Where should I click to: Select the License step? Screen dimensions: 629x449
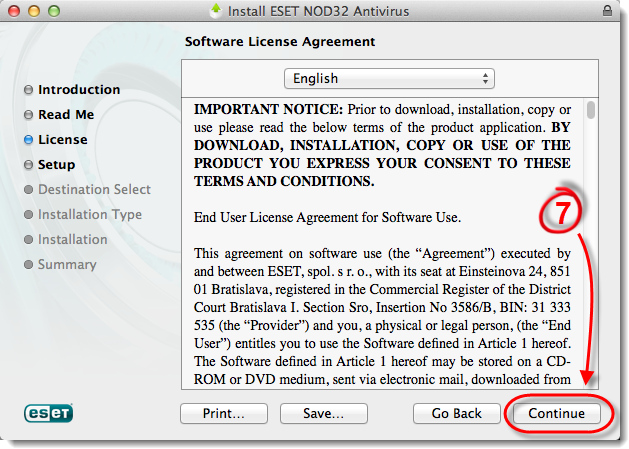pos(63,140)
